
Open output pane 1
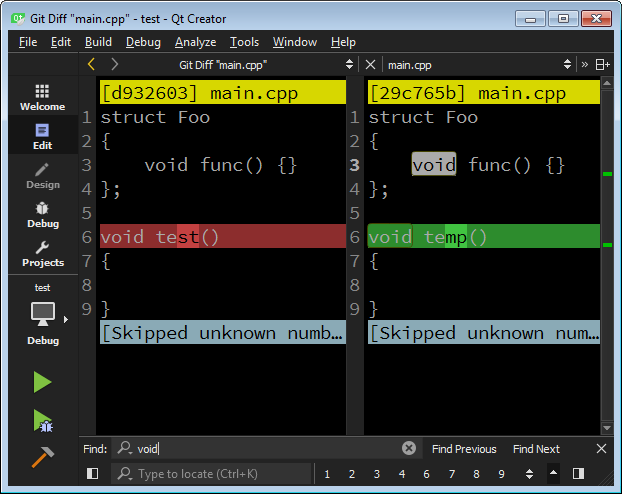click(x=327, y=474)
